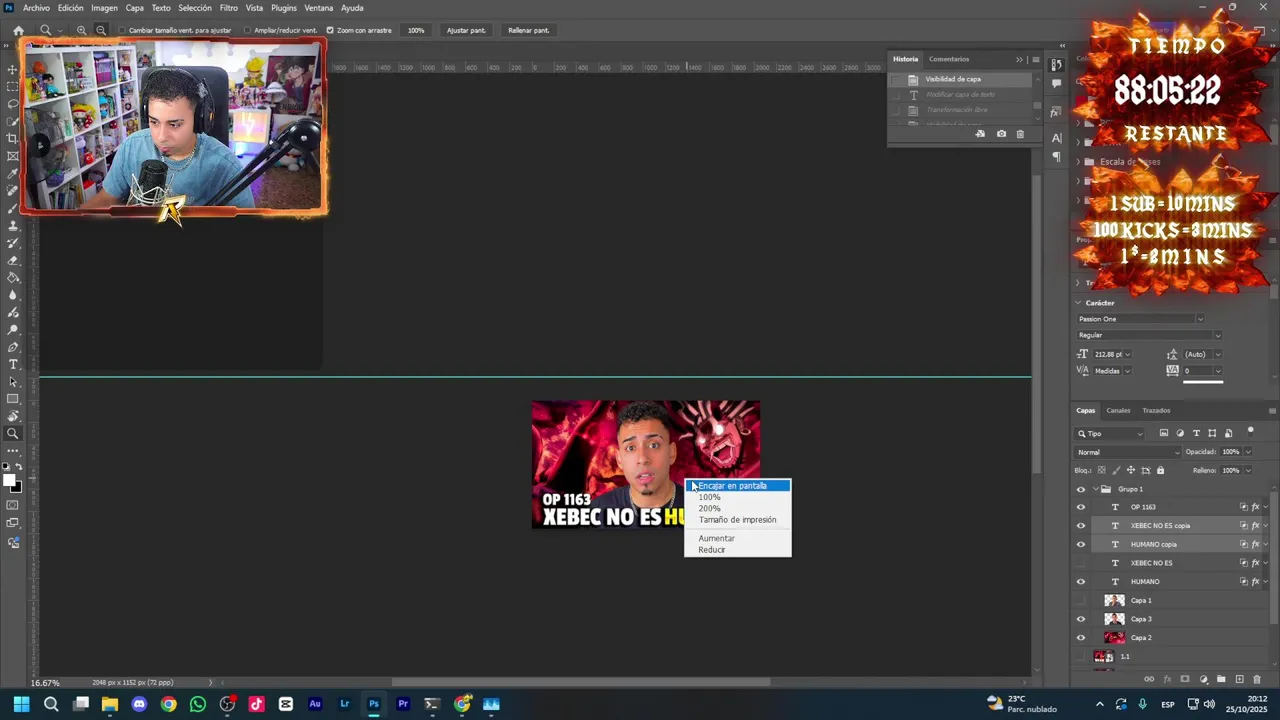Select the Eraser tool
Viewport: 1280px width, 720px height.
click(13, 260)
